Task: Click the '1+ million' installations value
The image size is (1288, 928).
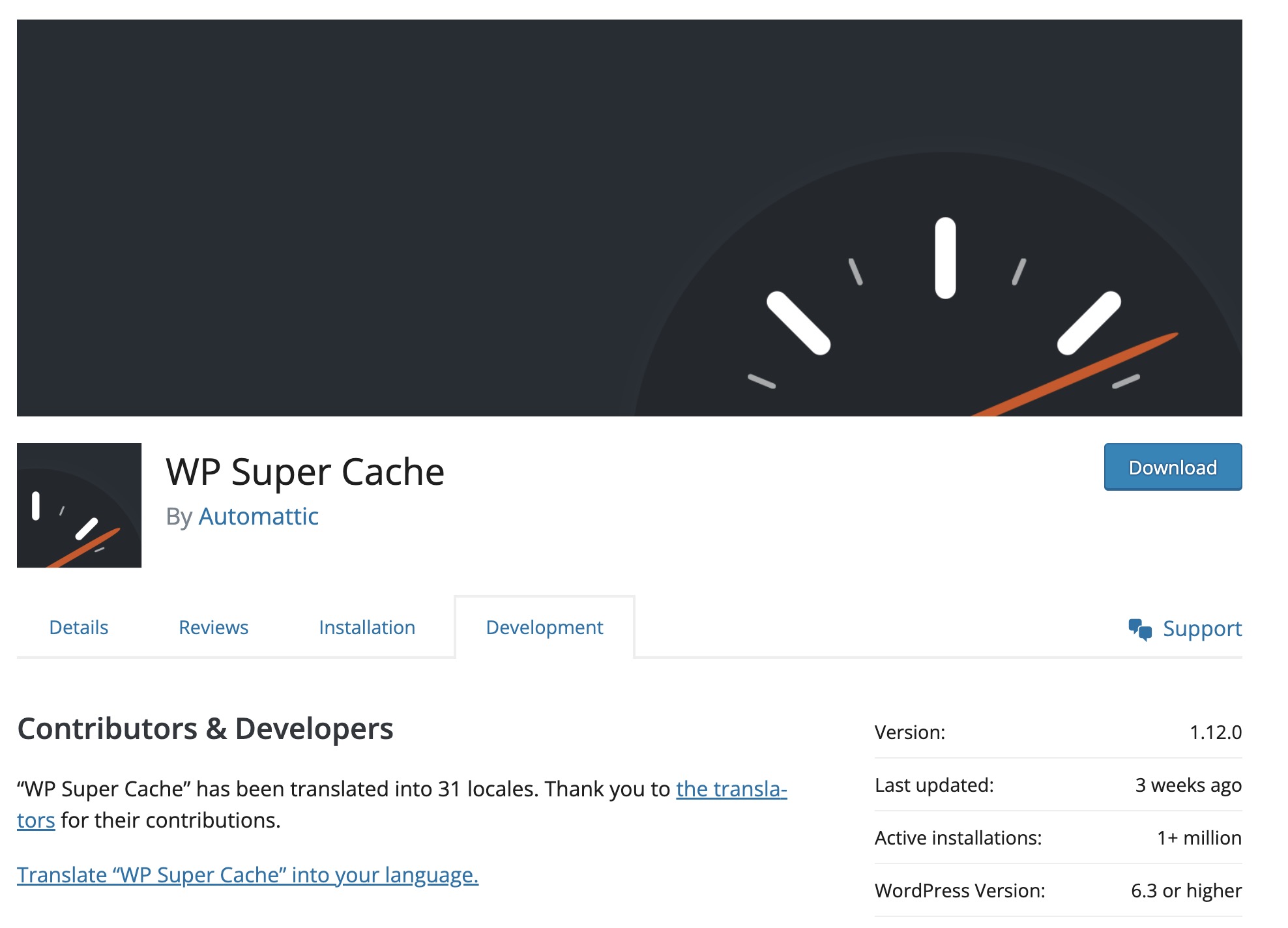Action: (x=1199, y=837)
